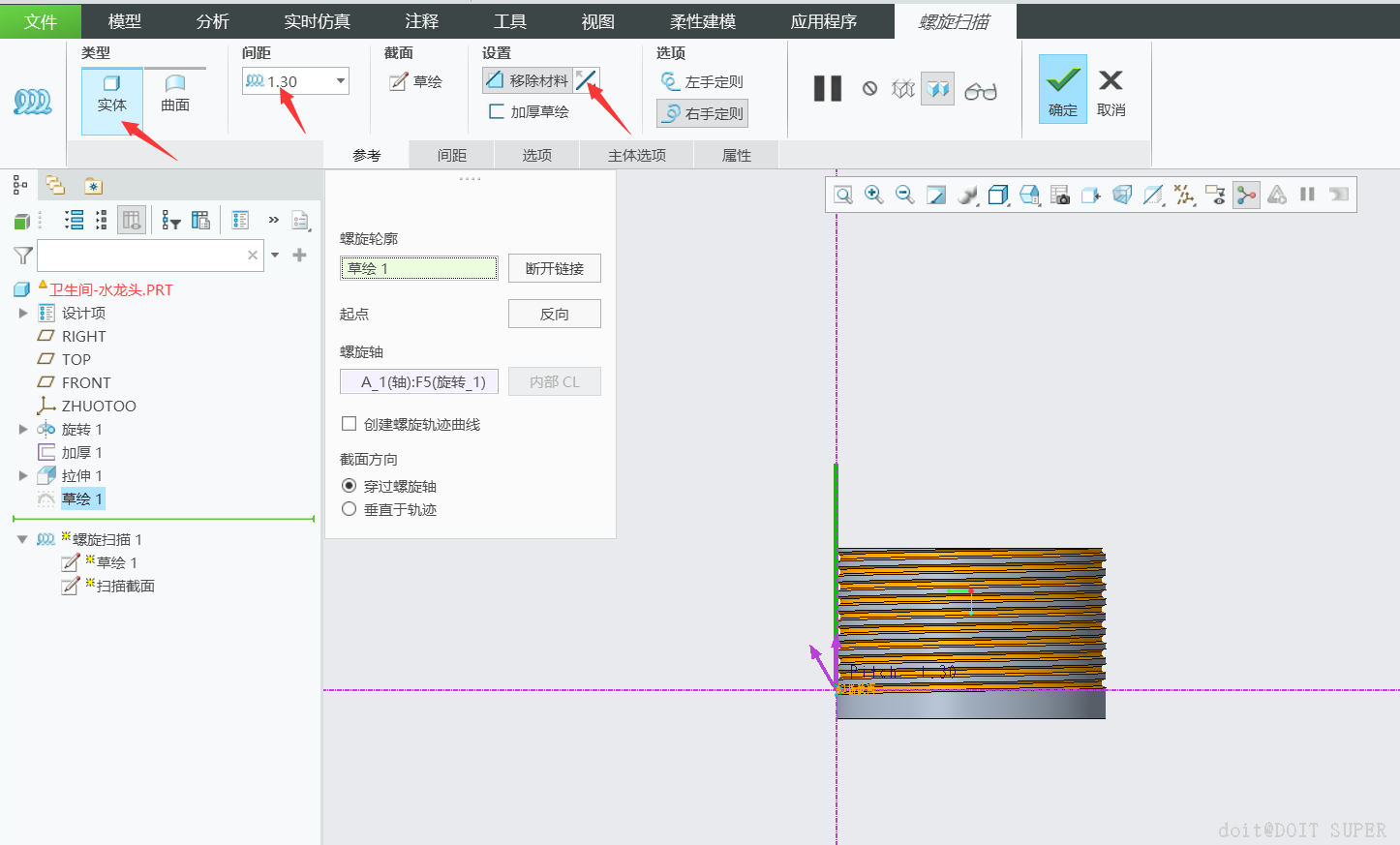Click the glasses preview icon
The height and width of the screenshot is (845, 1400).
tap(981, 91)
